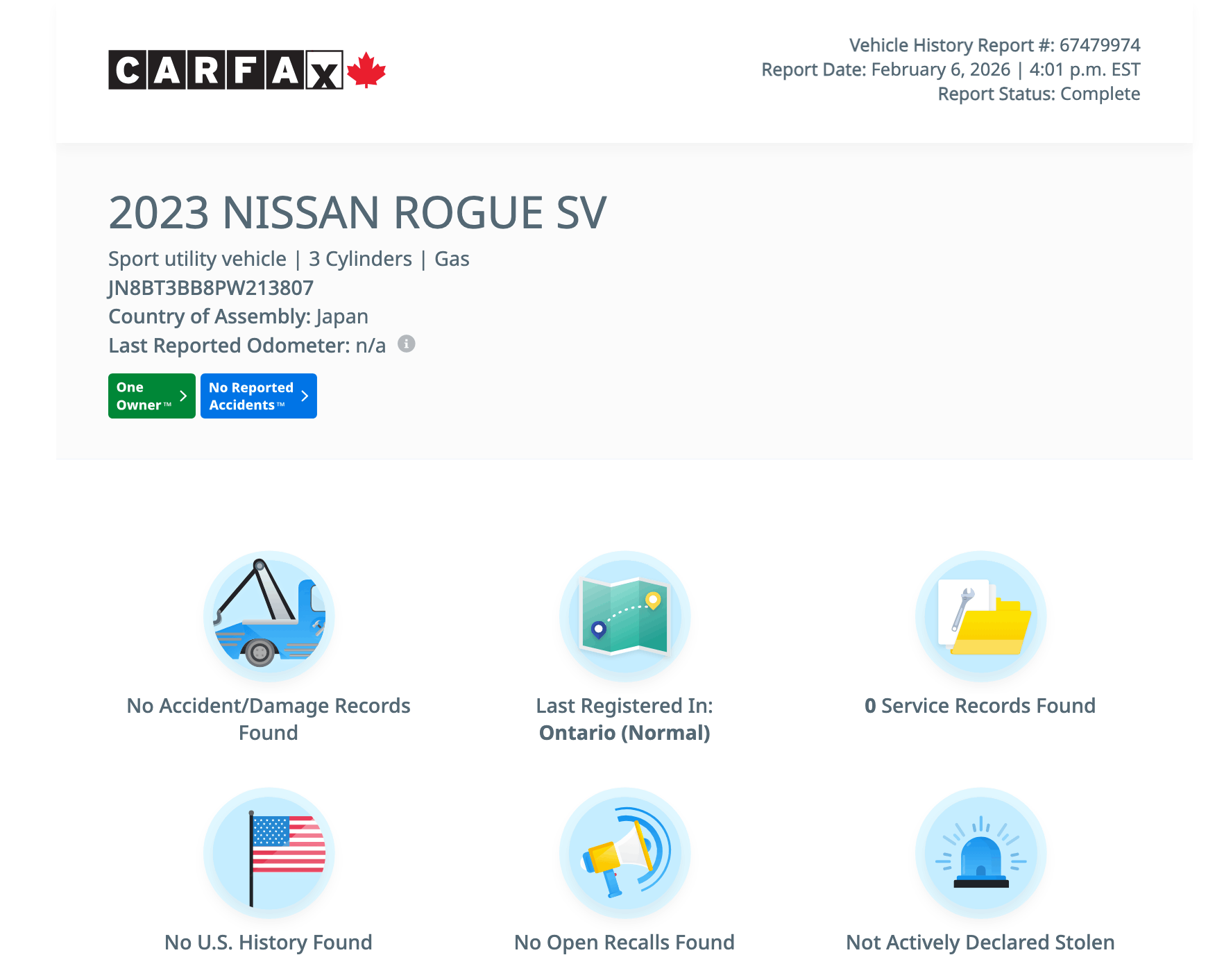Click the 2023 Nissan Rogue SV heading

click(357, 213)
